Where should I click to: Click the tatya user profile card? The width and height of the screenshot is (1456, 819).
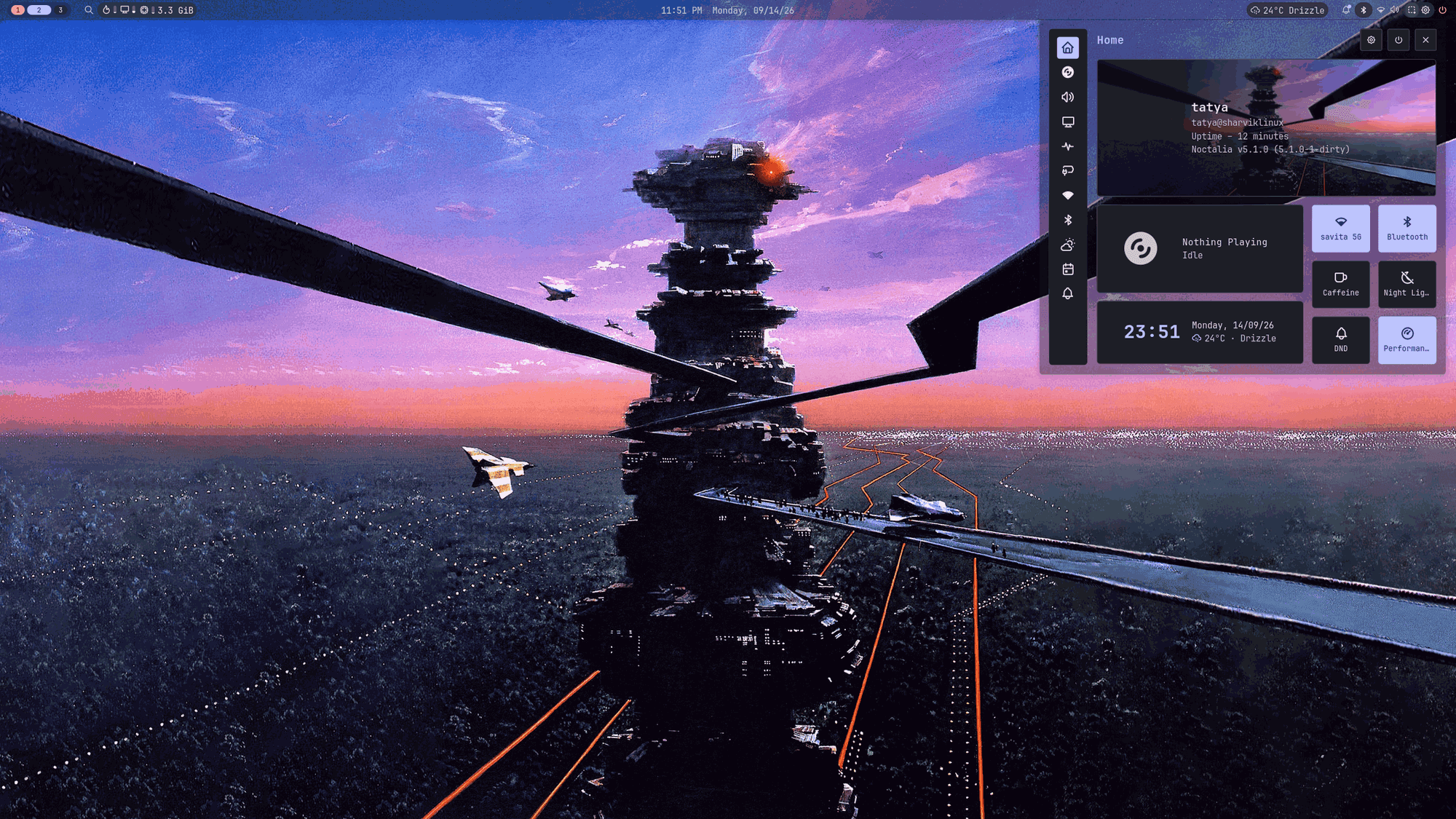(x=1267, y=128)
